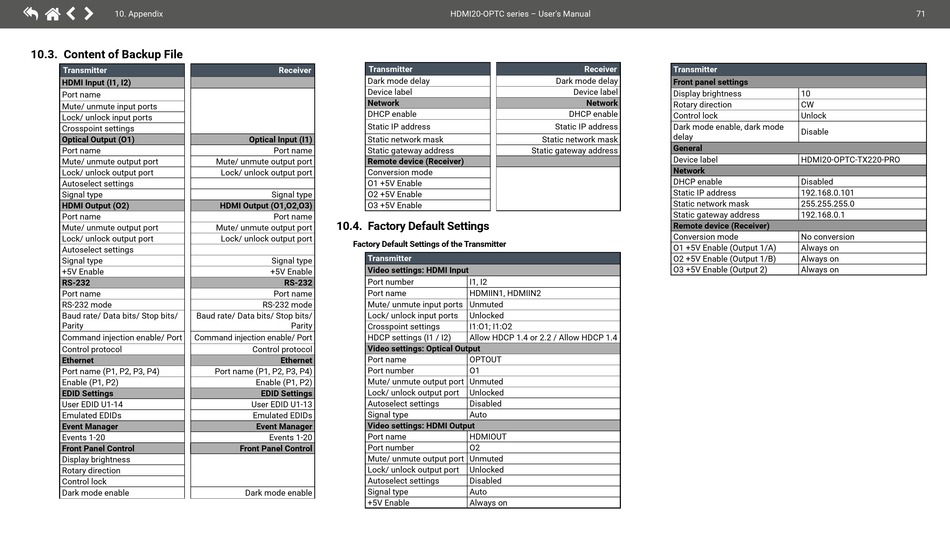Select heading '10.4. Factory Default Settings'
This screenshot has width=950, height=533.
click(413, 226)
